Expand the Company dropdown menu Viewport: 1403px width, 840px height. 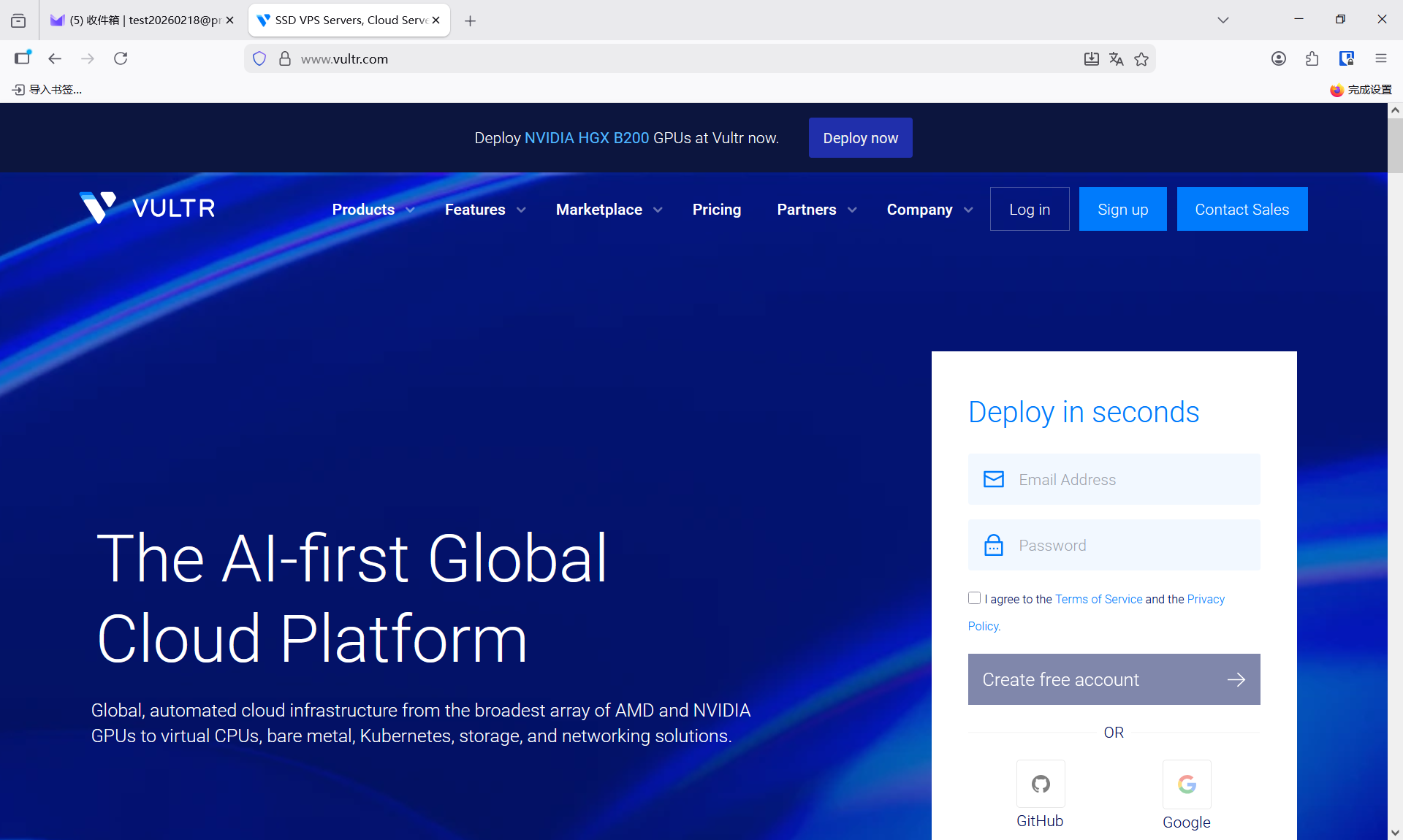point(929,210)
